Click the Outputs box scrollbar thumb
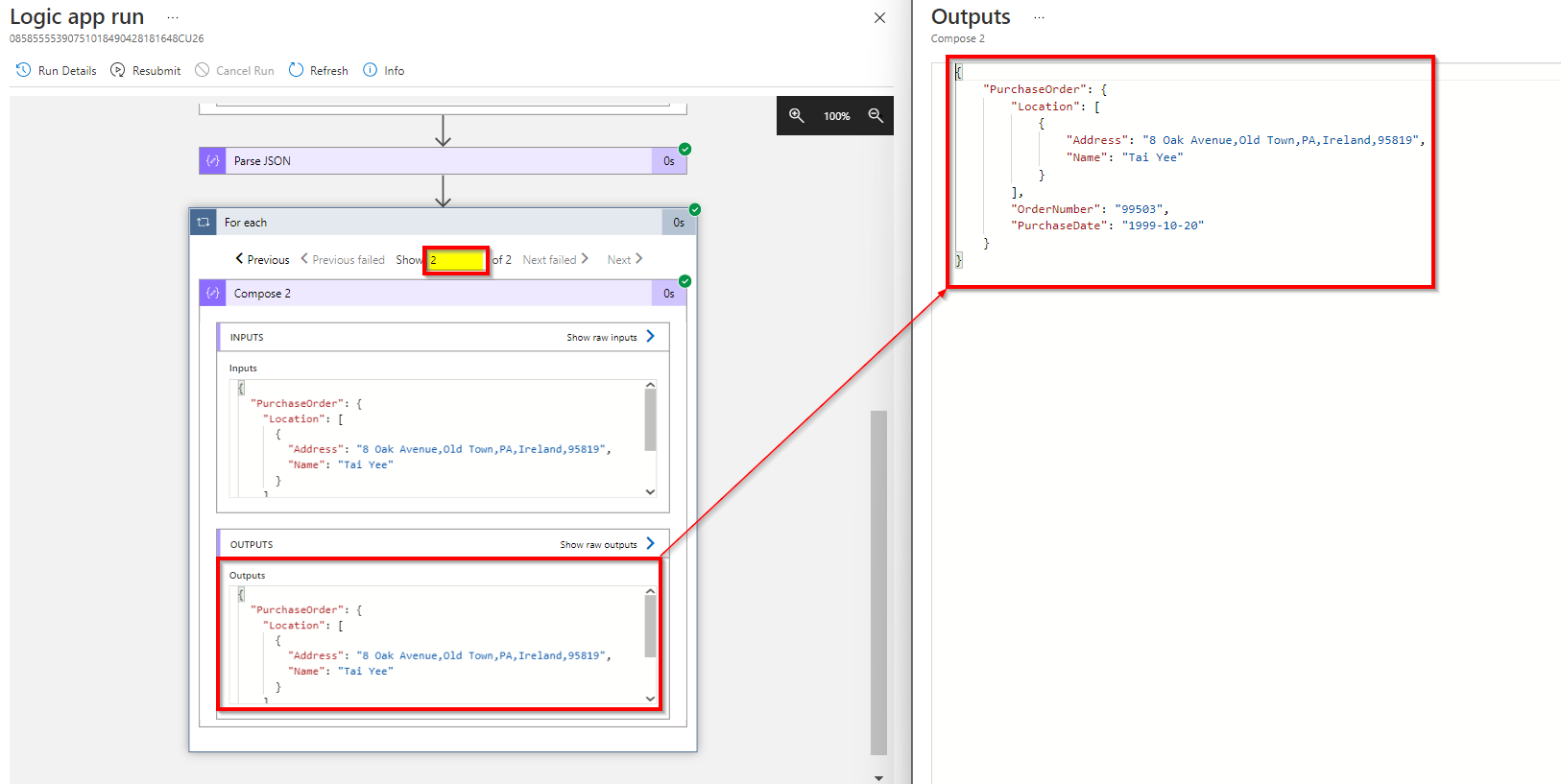The height and width of the screenshot is (784, 1561). (x=650, y=627)
